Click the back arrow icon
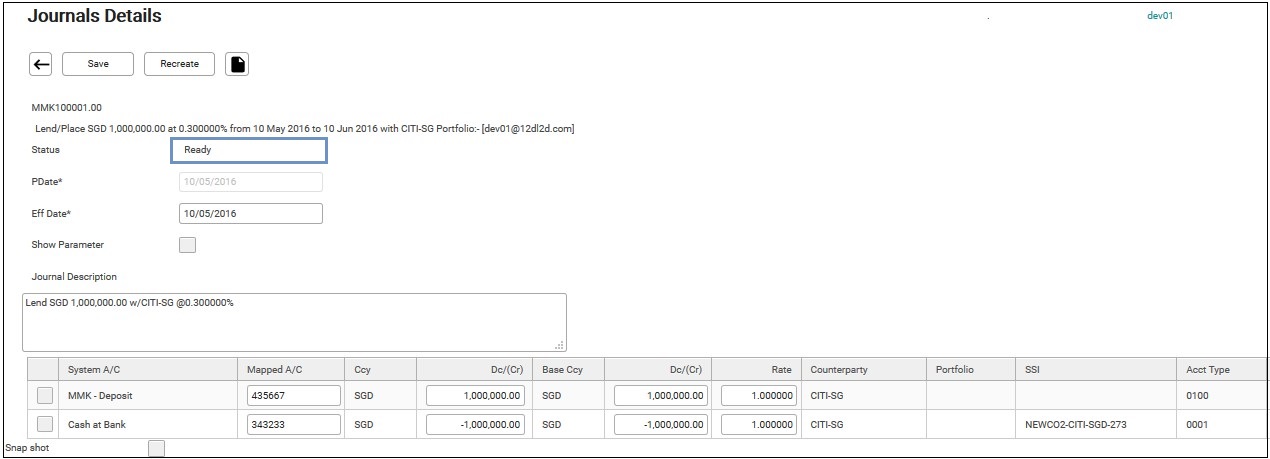The height and width of the screenshot is (459, 1270). pos(41,64)
